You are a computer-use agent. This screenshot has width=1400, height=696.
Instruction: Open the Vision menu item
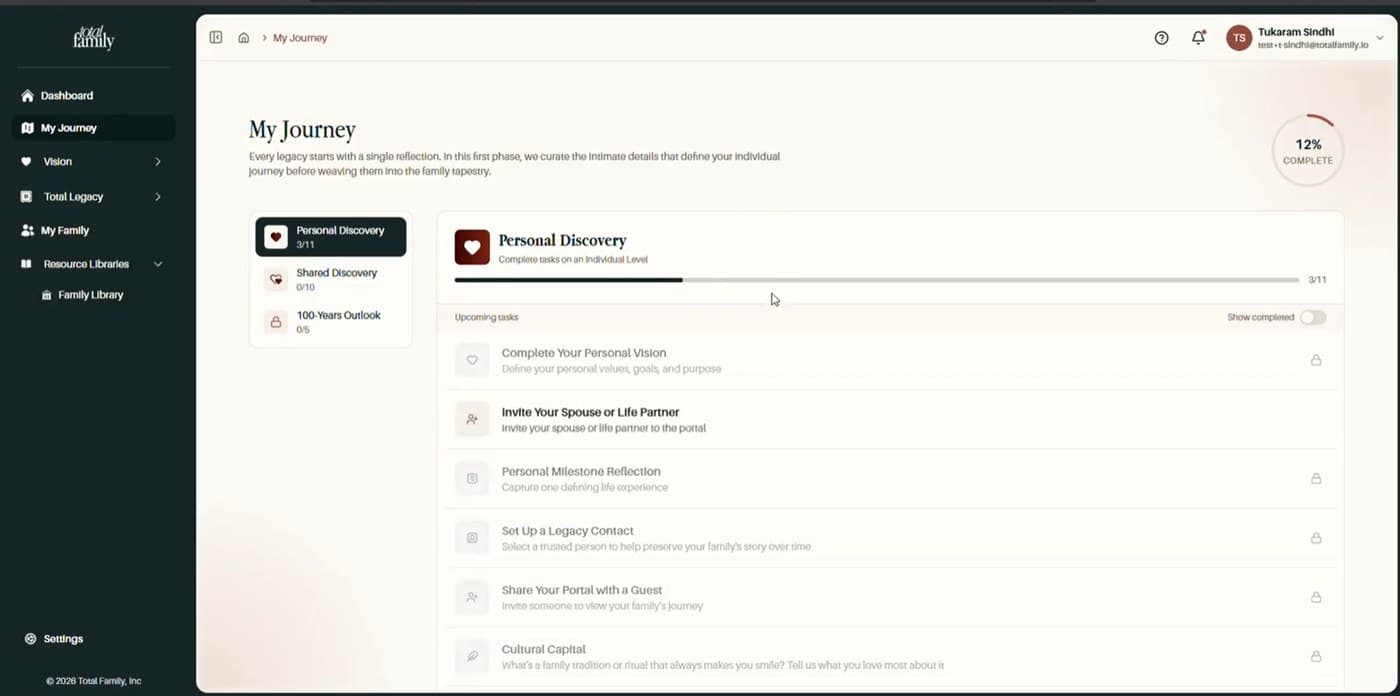[93, 161]
